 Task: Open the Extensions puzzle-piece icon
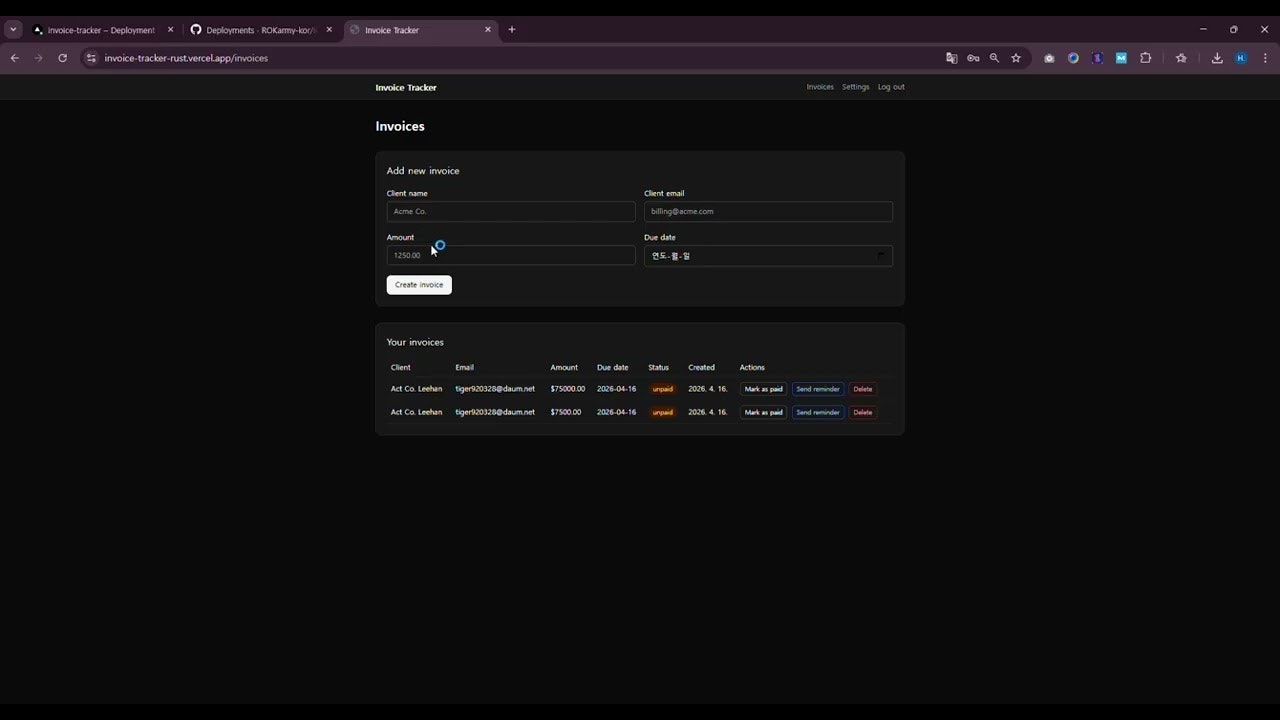(x=1146, y=58)
